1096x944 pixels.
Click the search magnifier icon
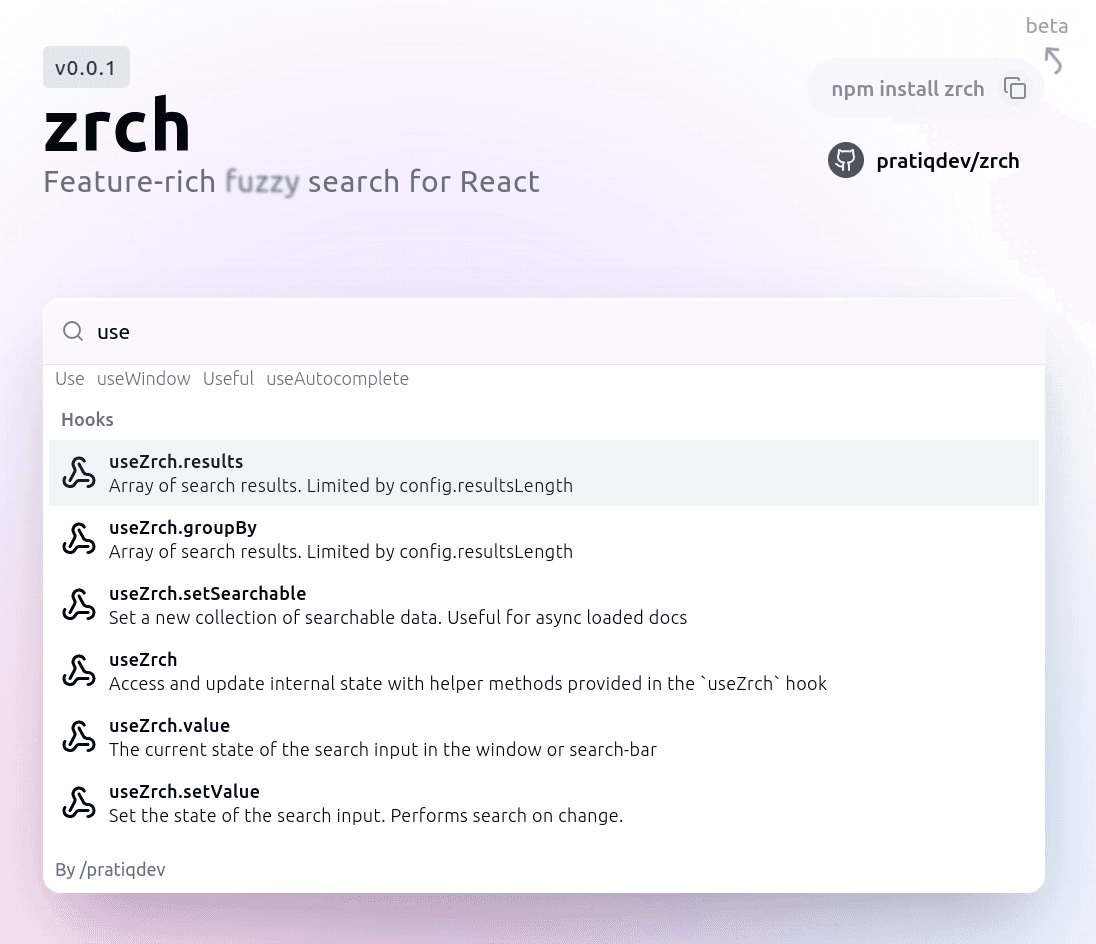(x=73, y=332)
